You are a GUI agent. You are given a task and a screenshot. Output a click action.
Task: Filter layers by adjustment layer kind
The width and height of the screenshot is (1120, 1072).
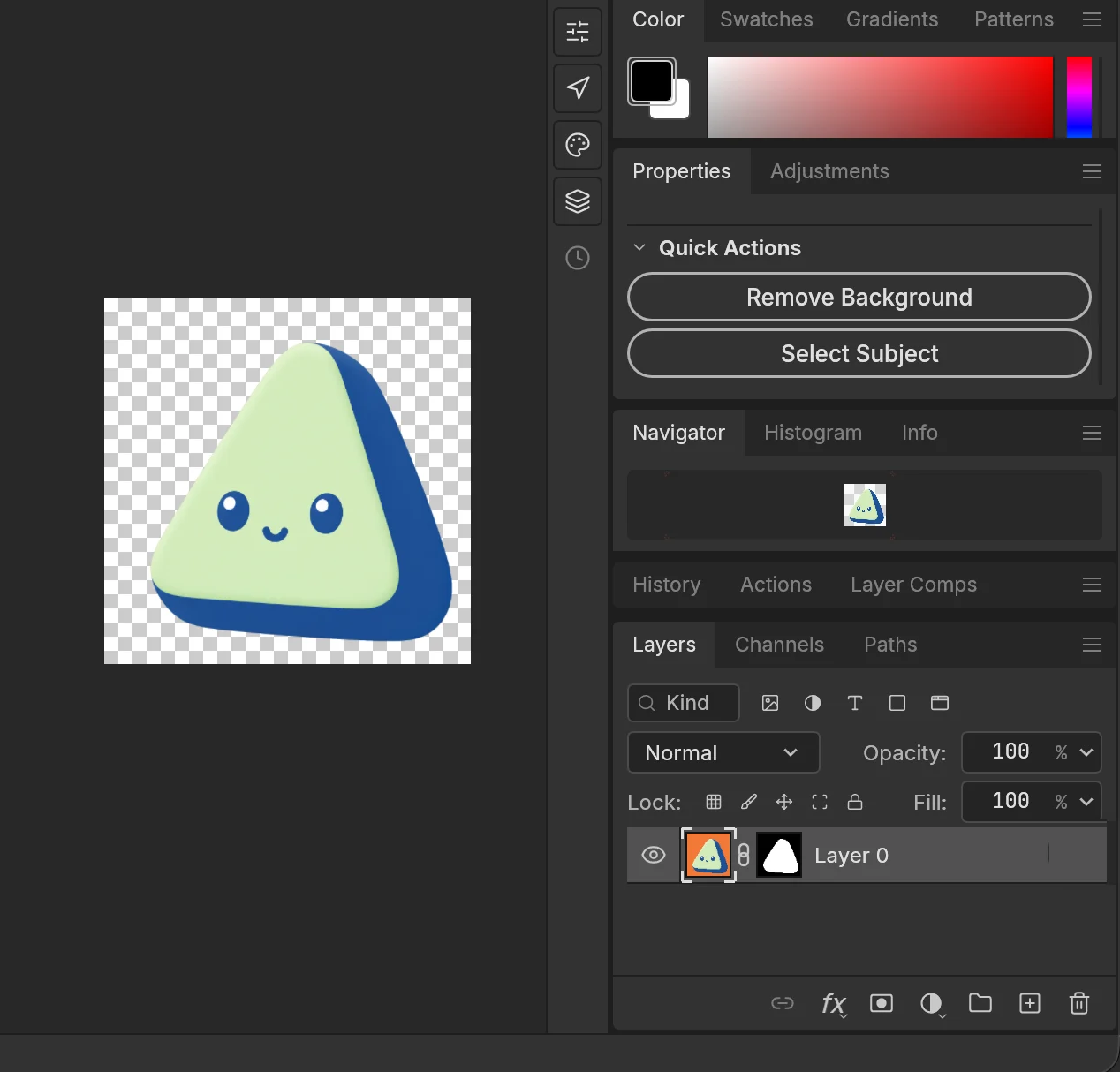(813, 703)
